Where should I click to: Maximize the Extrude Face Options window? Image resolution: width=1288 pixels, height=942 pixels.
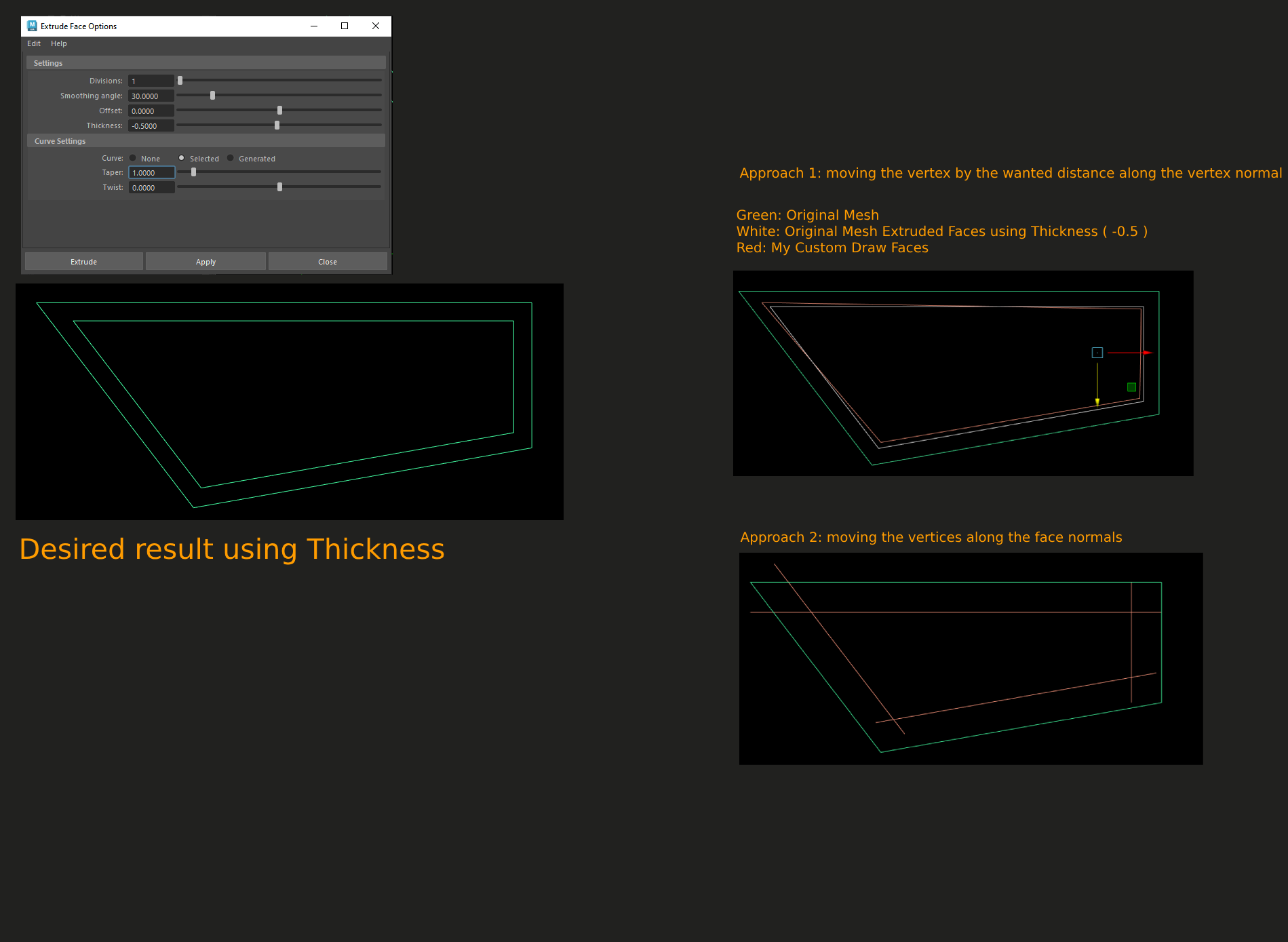[x=345, y=26]
